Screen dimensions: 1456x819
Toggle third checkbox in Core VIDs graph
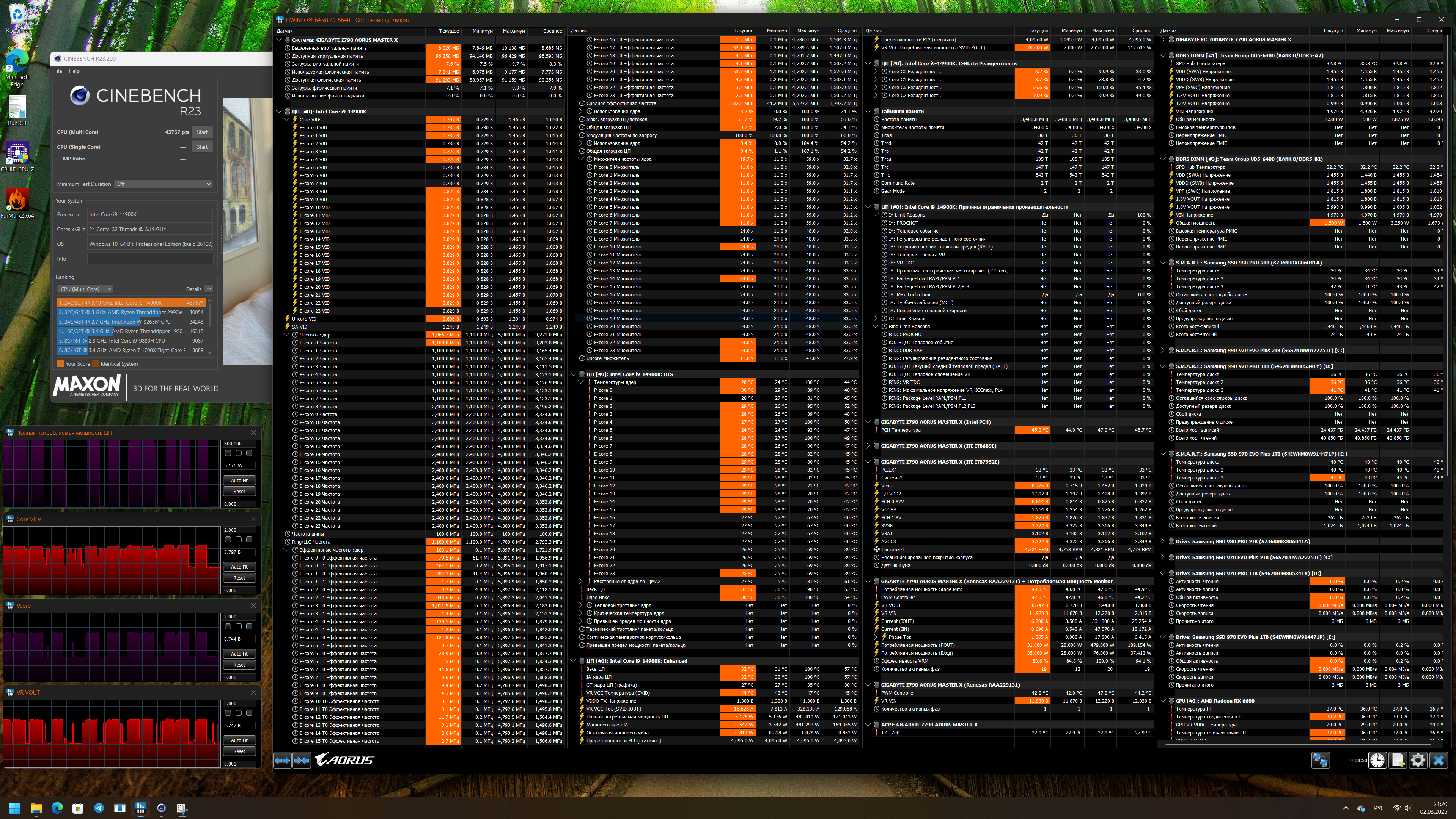click(249, 539)
